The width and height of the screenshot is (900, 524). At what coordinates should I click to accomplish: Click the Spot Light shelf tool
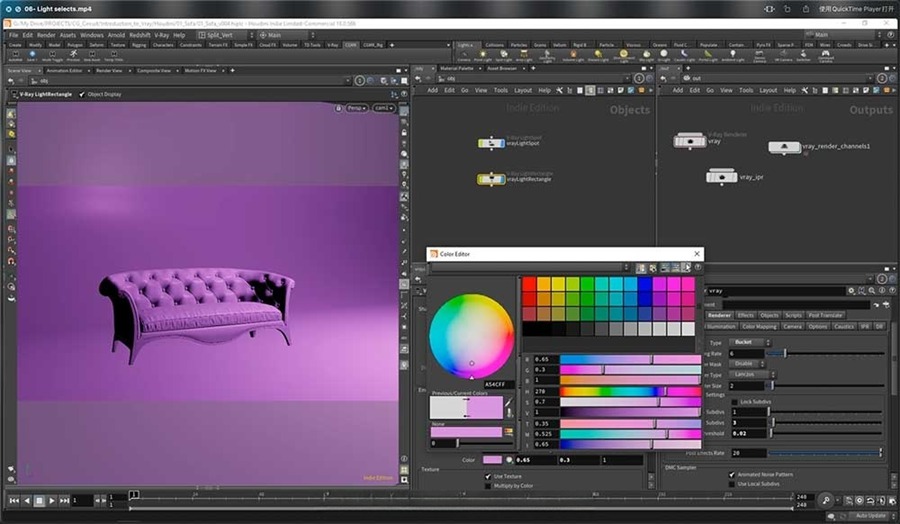tap(503, 56)
